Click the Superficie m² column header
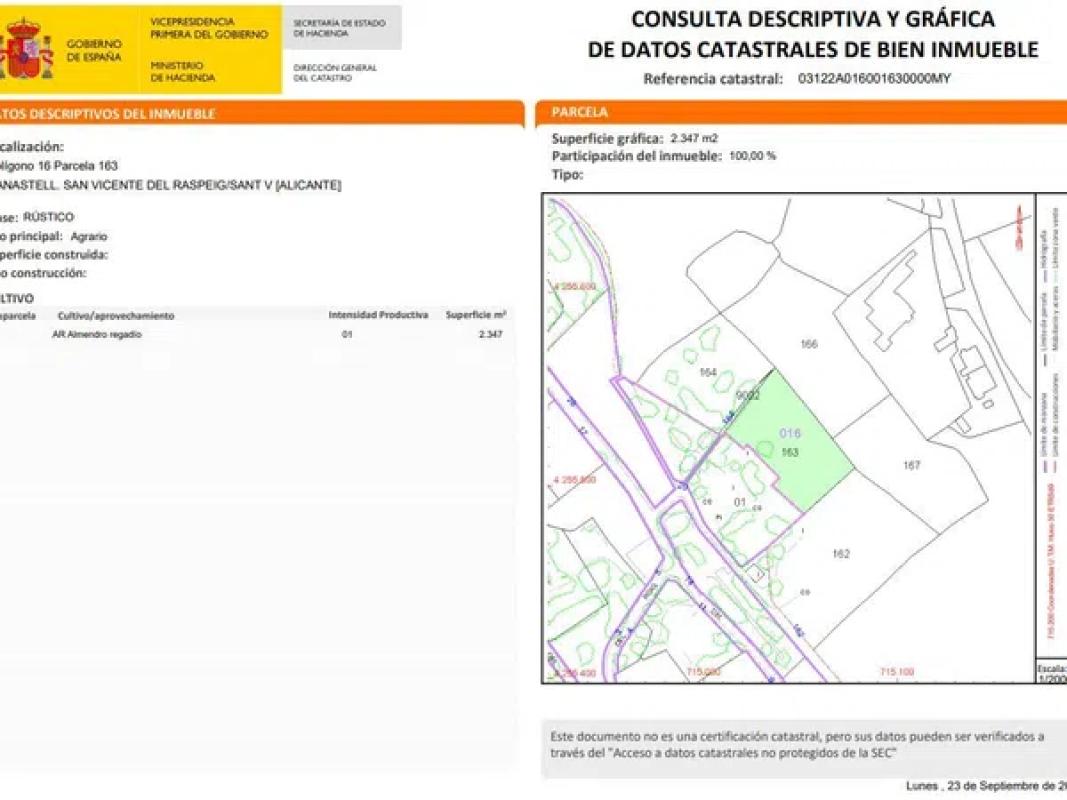Image resolution: width=1067 pixels, height=800 pixels. pyautogui.click(x=475, y=315)
